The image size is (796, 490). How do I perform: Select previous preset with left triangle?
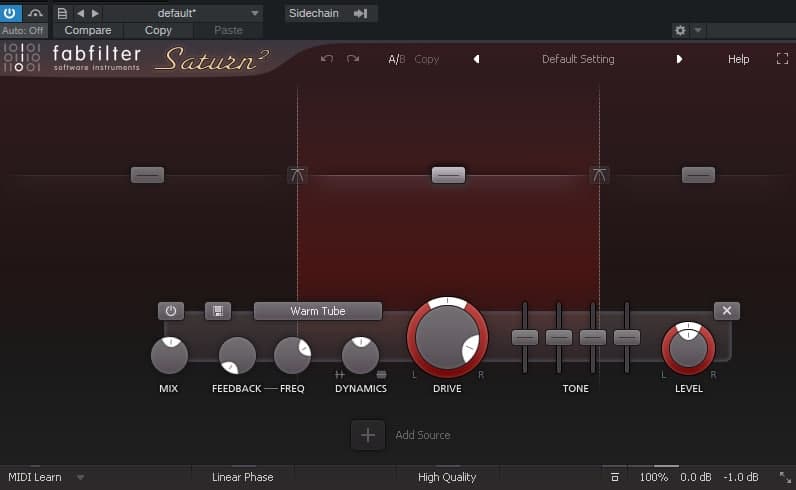coord(476,59)
